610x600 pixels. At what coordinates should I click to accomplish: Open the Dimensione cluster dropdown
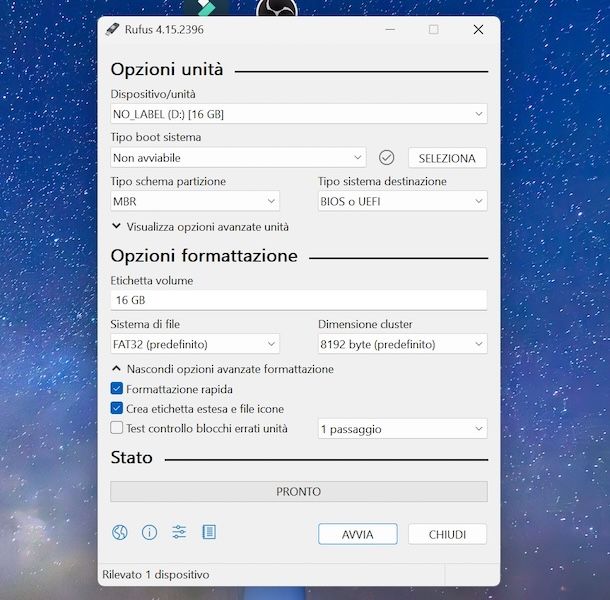pos(403,344)
